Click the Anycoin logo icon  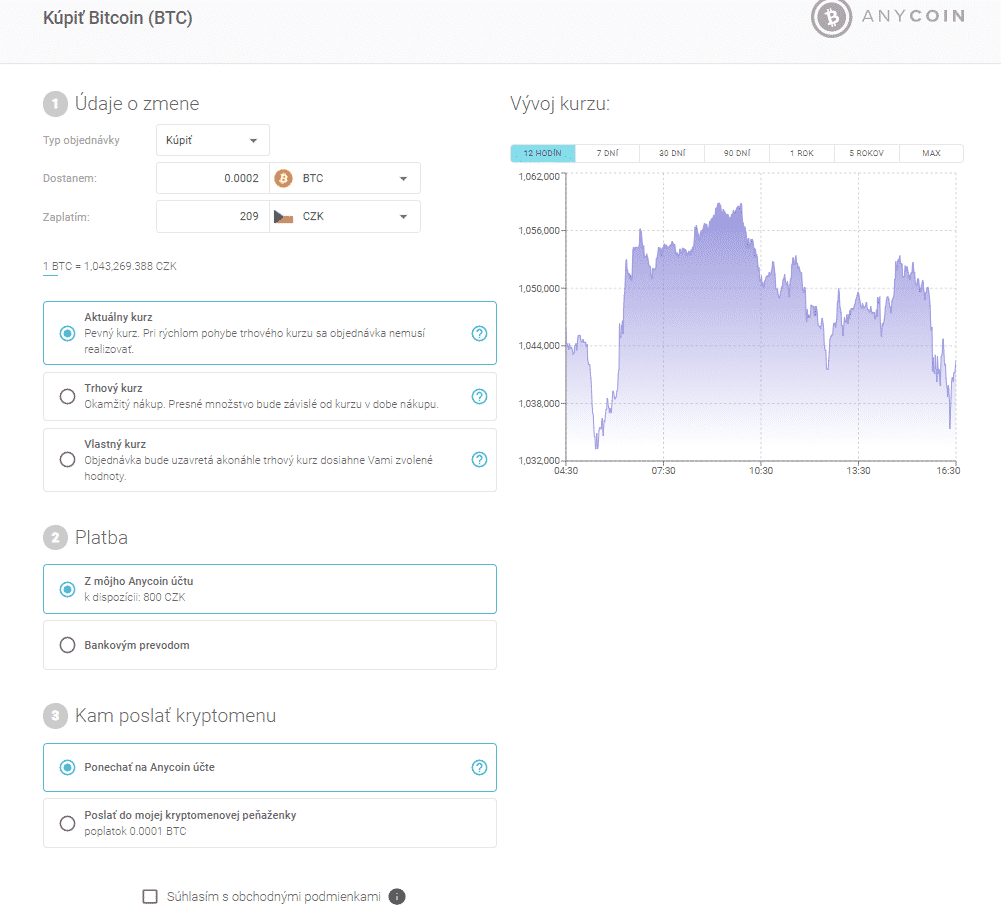click(x=830, y=18)
